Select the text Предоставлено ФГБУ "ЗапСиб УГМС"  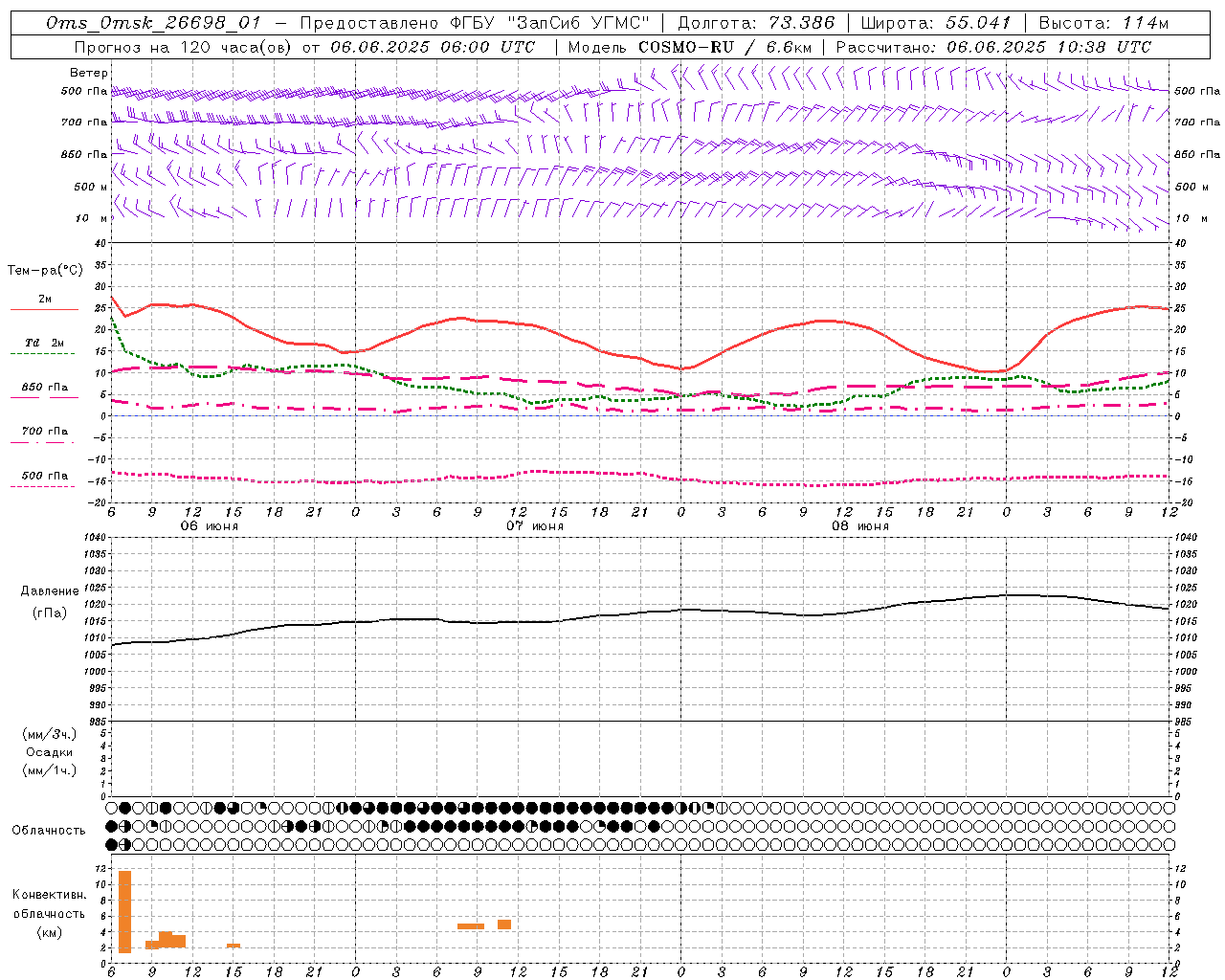(x=476, y=23)
